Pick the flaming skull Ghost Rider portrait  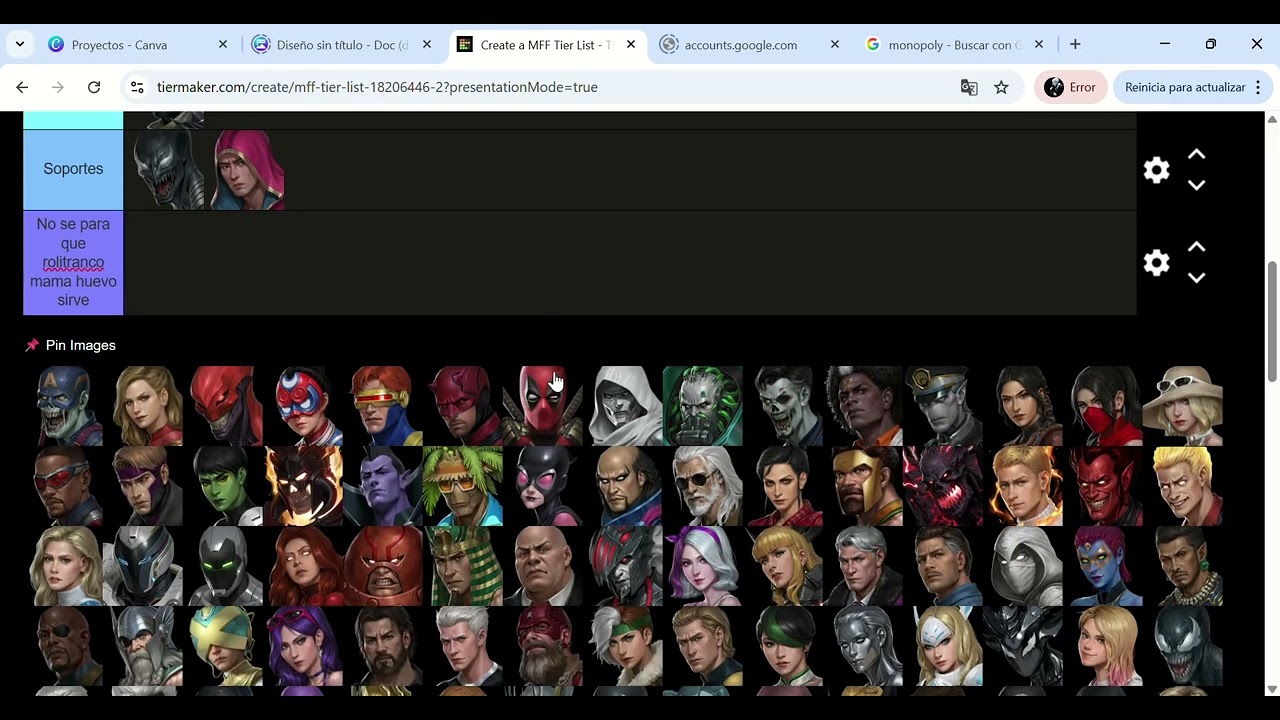click(x=305, y=486)
